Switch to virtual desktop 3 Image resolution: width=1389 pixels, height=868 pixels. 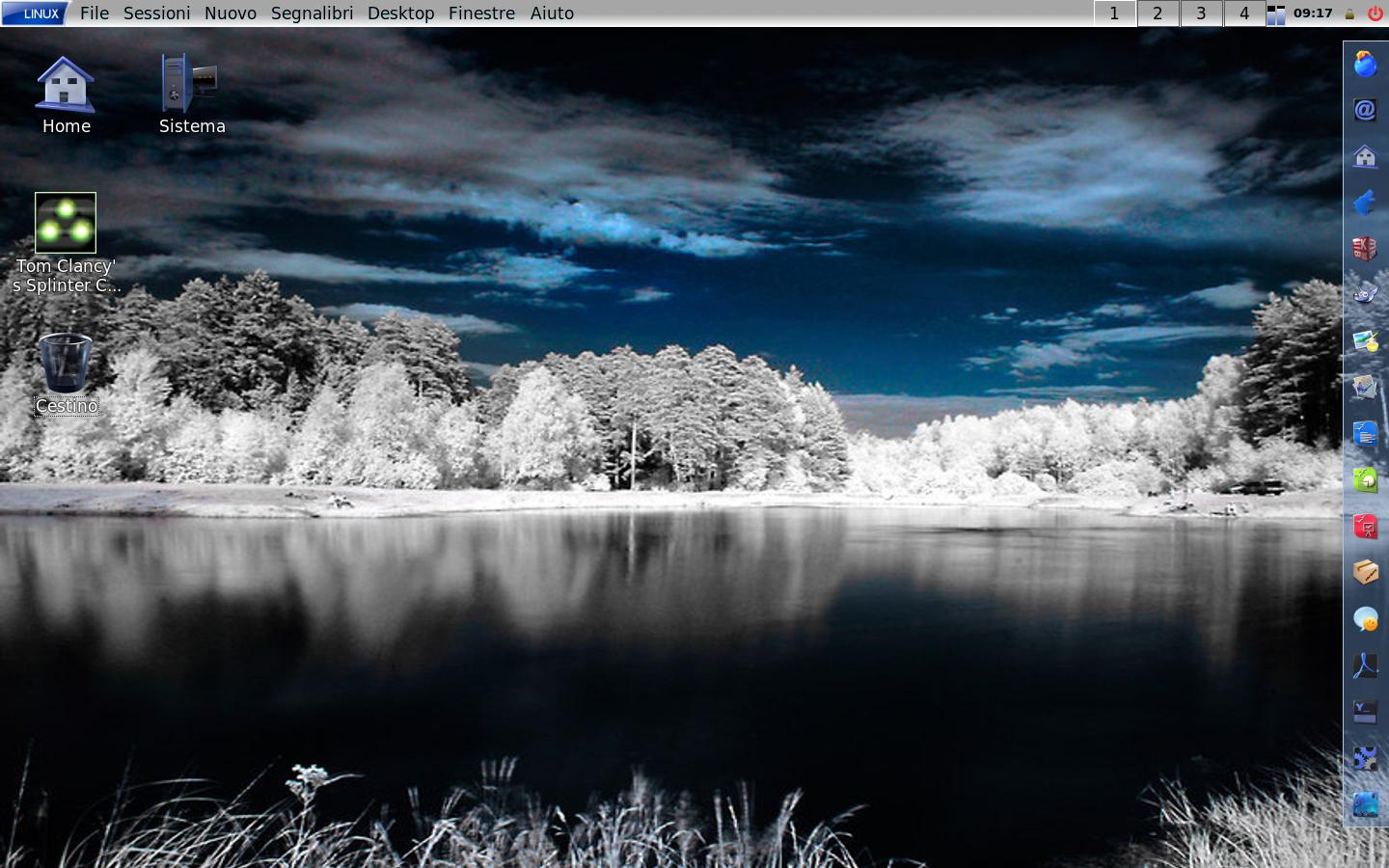click(x=1201, y=14)
